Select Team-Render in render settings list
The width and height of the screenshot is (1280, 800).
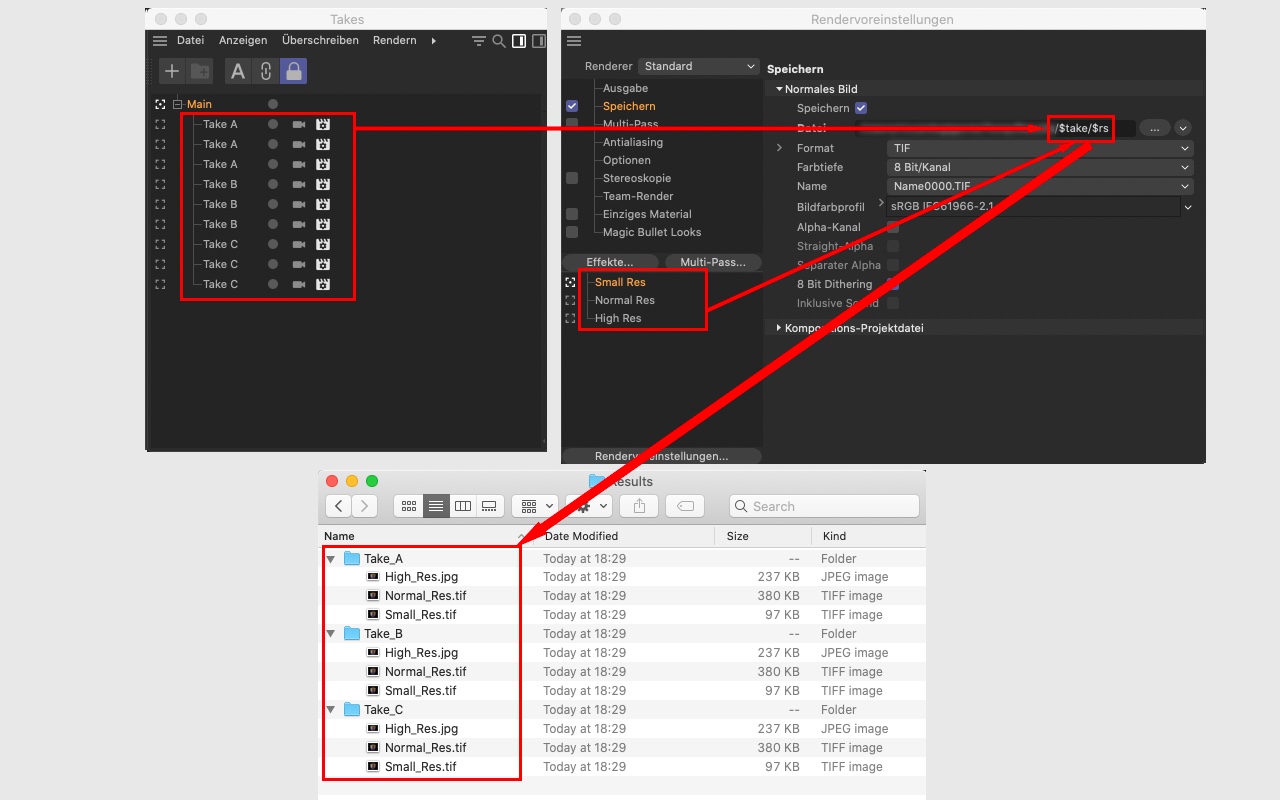pos(638,196)
